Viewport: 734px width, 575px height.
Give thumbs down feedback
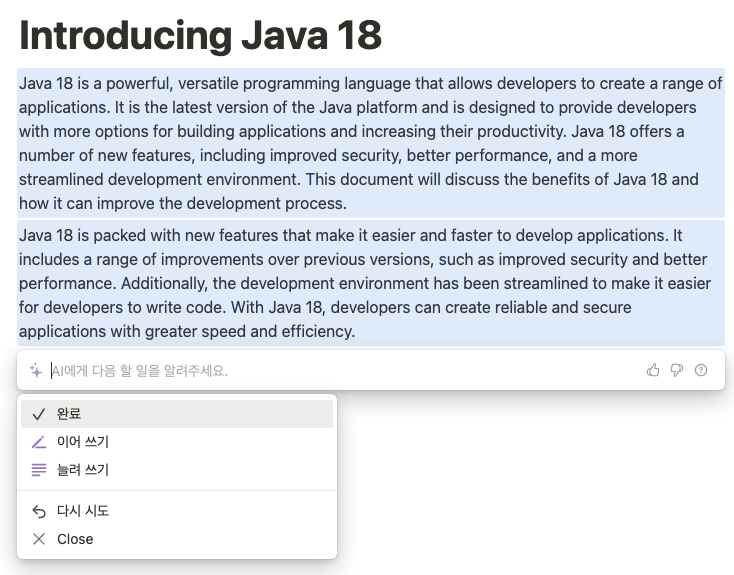pyautogui.click(x=676, y=370)
